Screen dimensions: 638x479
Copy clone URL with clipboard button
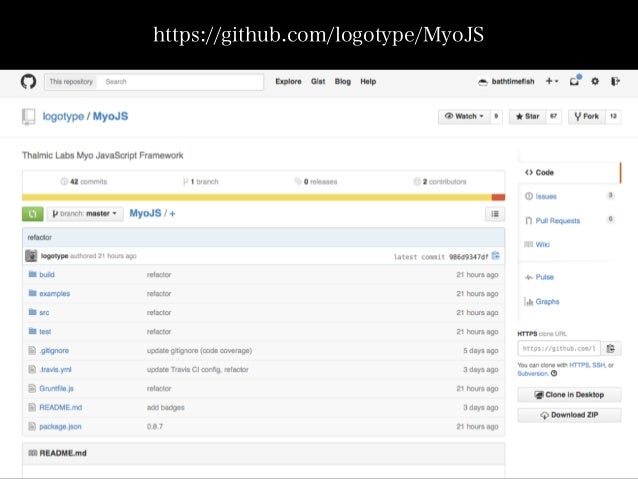point(611,348)
